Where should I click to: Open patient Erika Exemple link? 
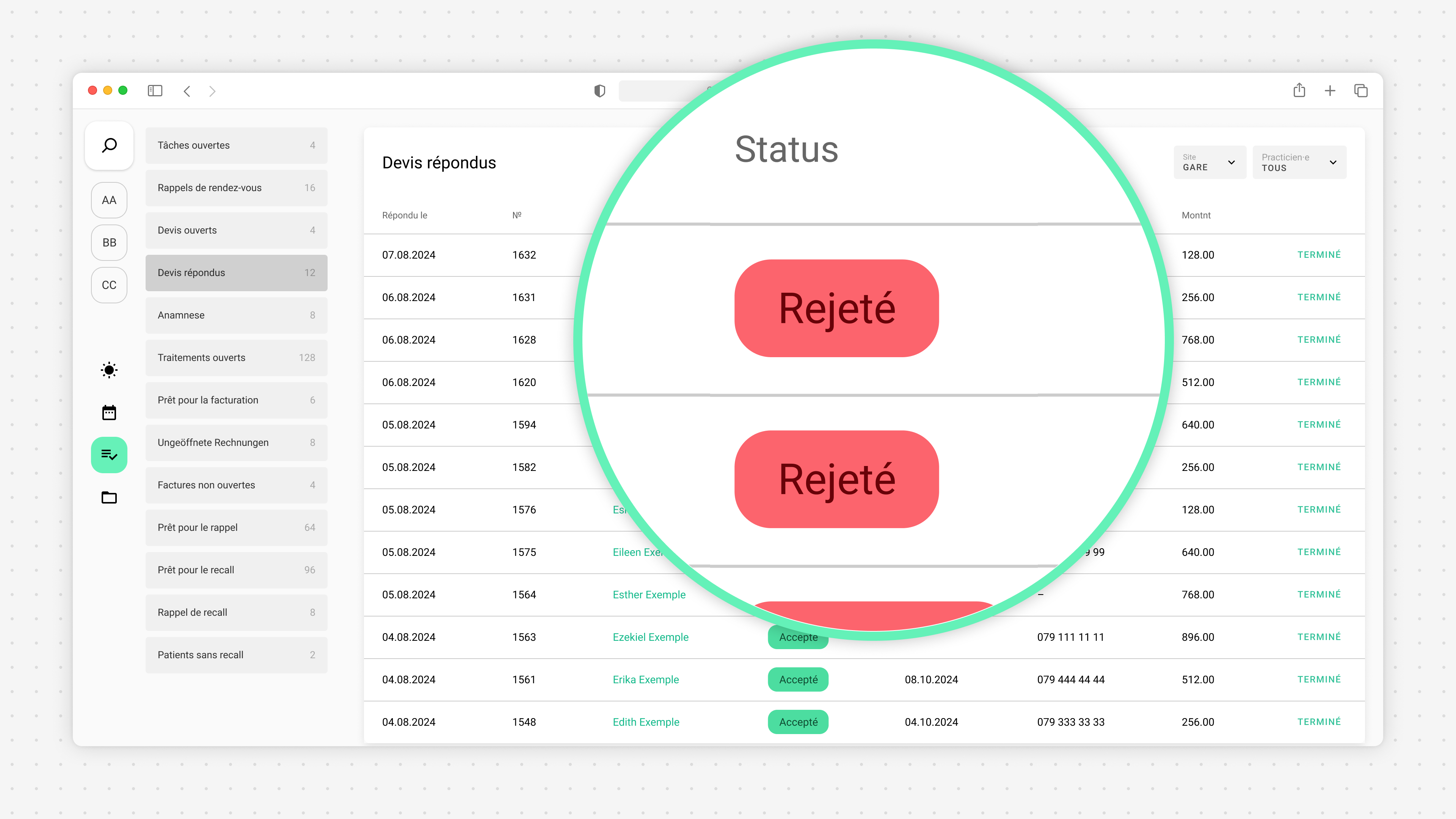pos(645,679)
